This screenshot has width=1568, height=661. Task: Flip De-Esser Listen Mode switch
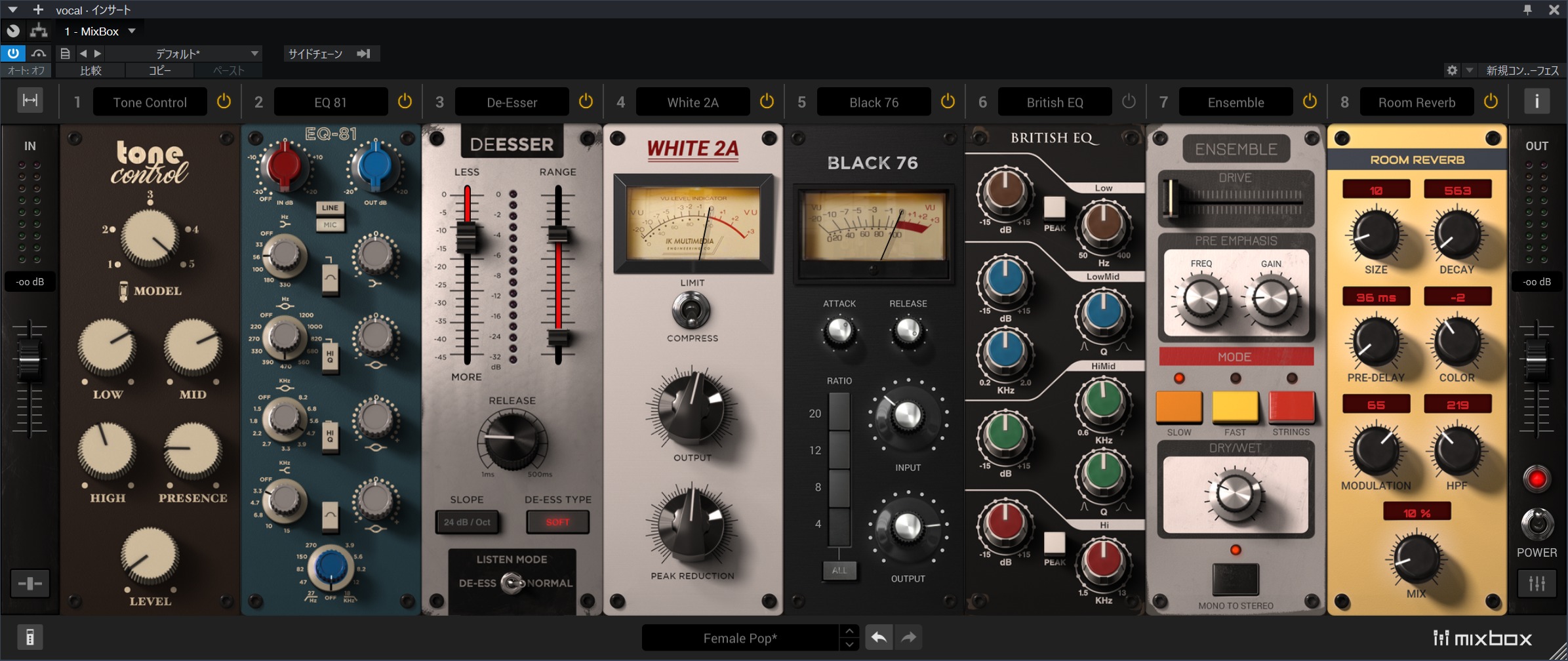(512, 582)
